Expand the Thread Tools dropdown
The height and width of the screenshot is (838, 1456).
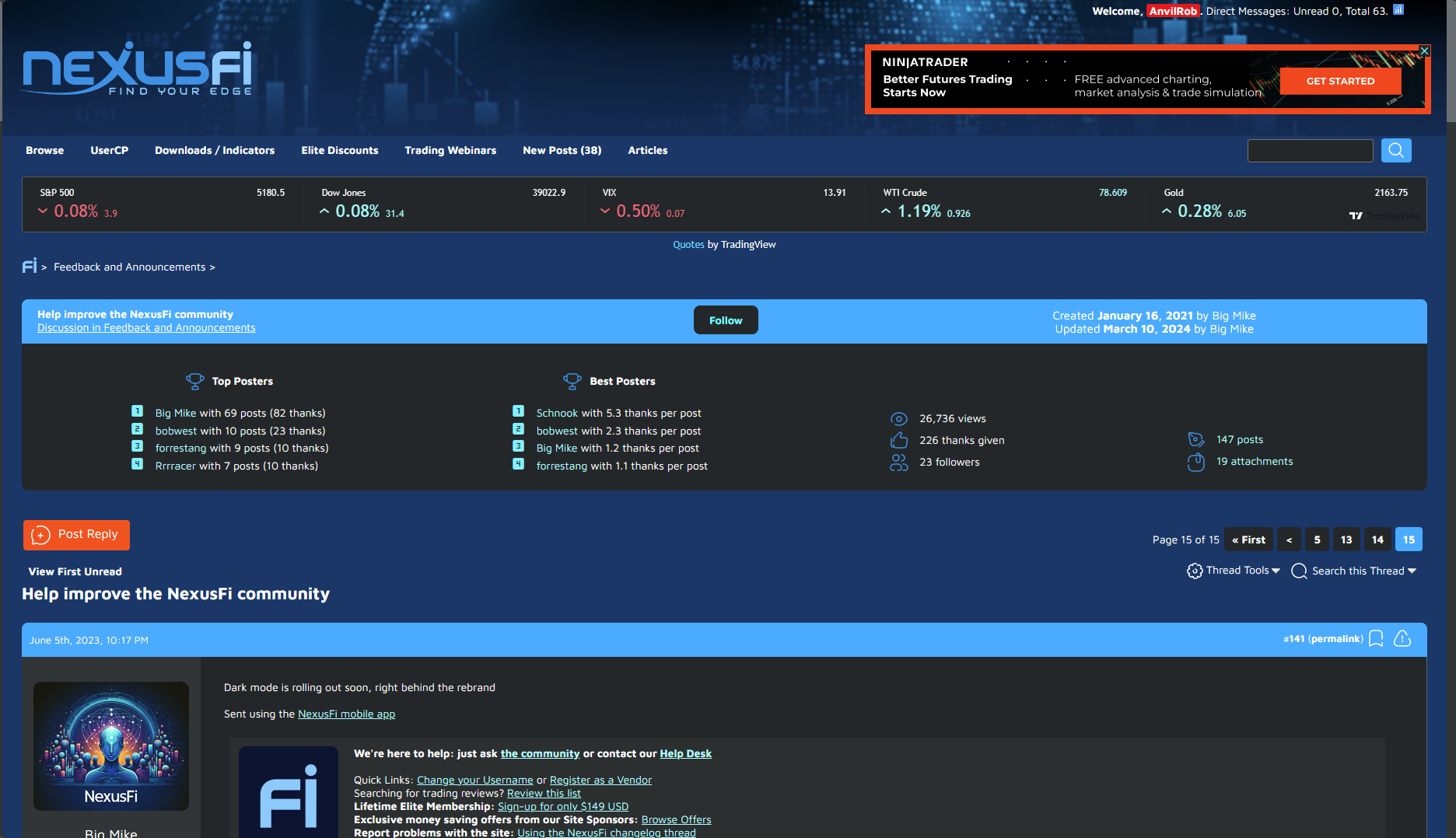[1244, 571]
